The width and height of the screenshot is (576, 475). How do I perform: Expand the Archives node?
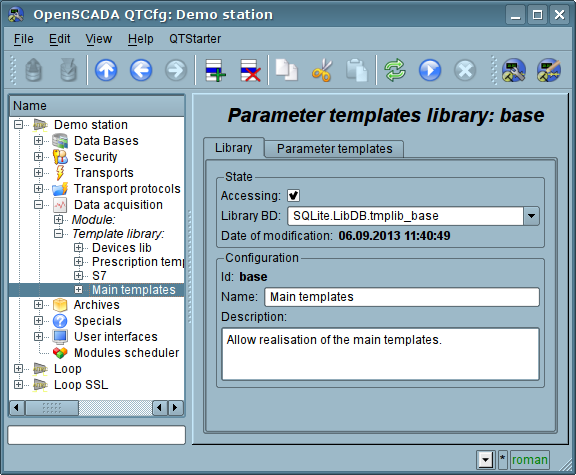point(38,305)
